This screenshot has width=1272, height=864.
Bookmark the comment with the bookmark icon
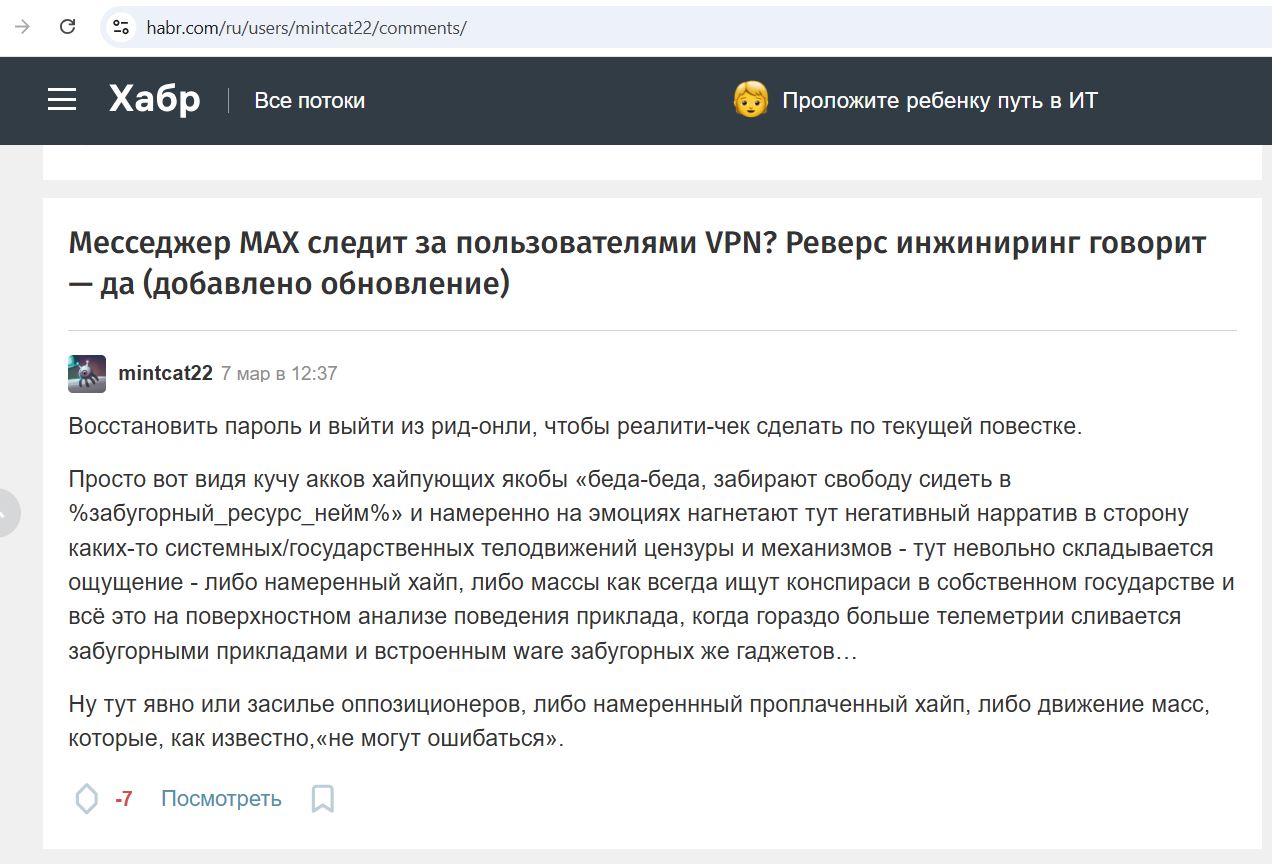pos(323,799)
